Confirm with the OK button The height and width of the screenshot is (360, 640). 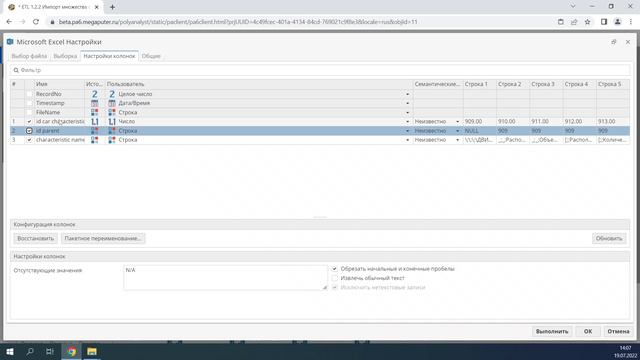click(588, 331)
